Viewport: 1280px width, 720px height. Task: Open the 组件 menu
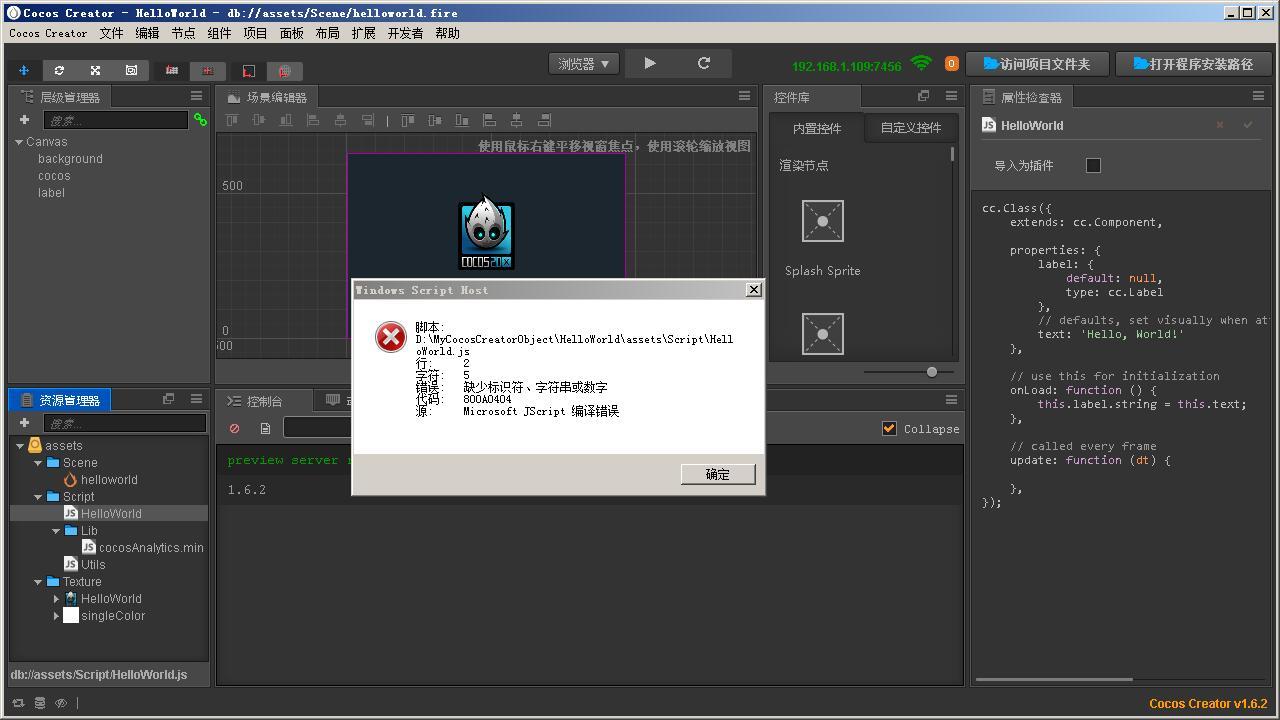click(219, 33)
